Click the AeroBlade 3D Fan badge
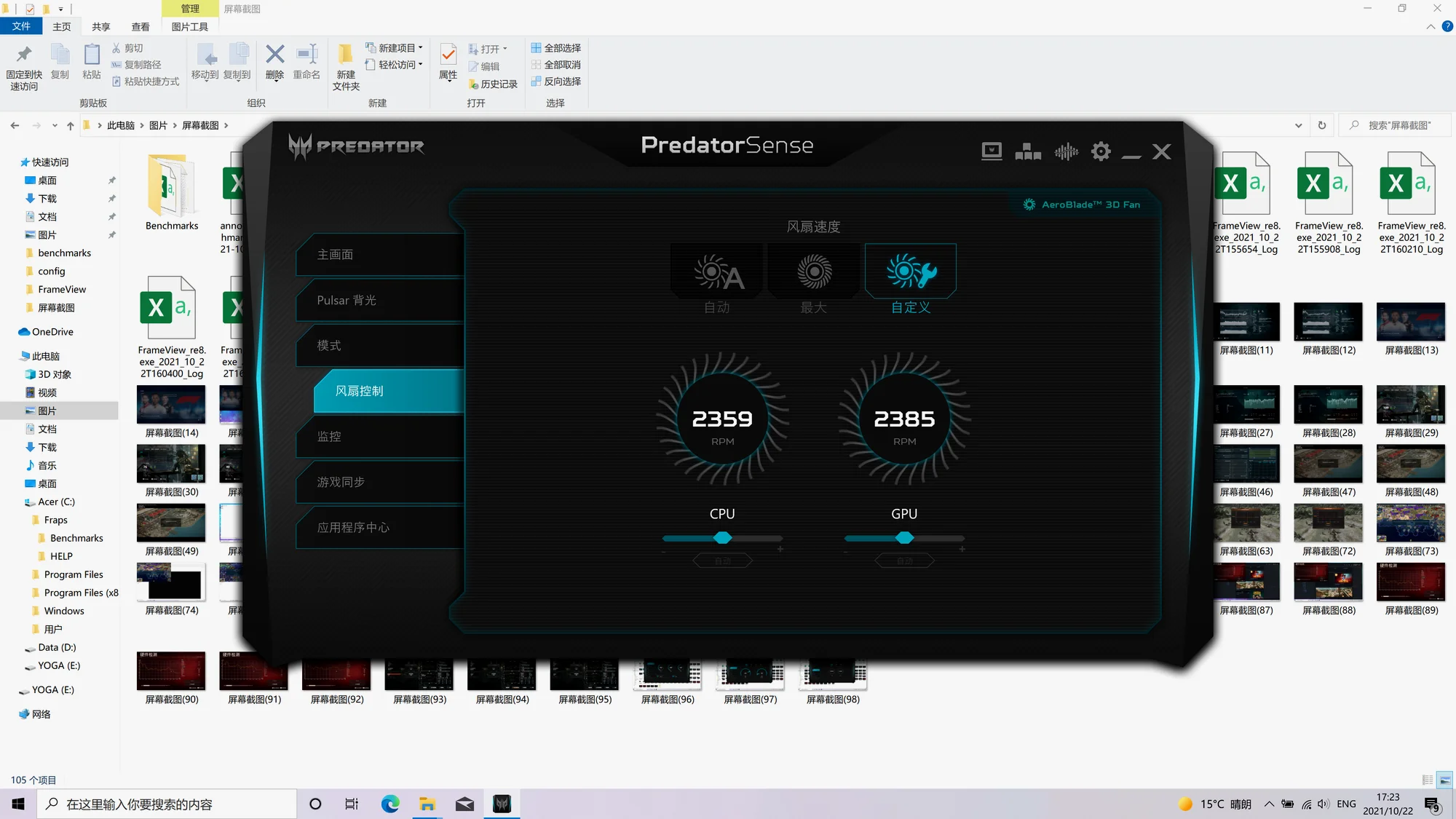The width and height of the screenshot is (1456, 819). 1082,205
